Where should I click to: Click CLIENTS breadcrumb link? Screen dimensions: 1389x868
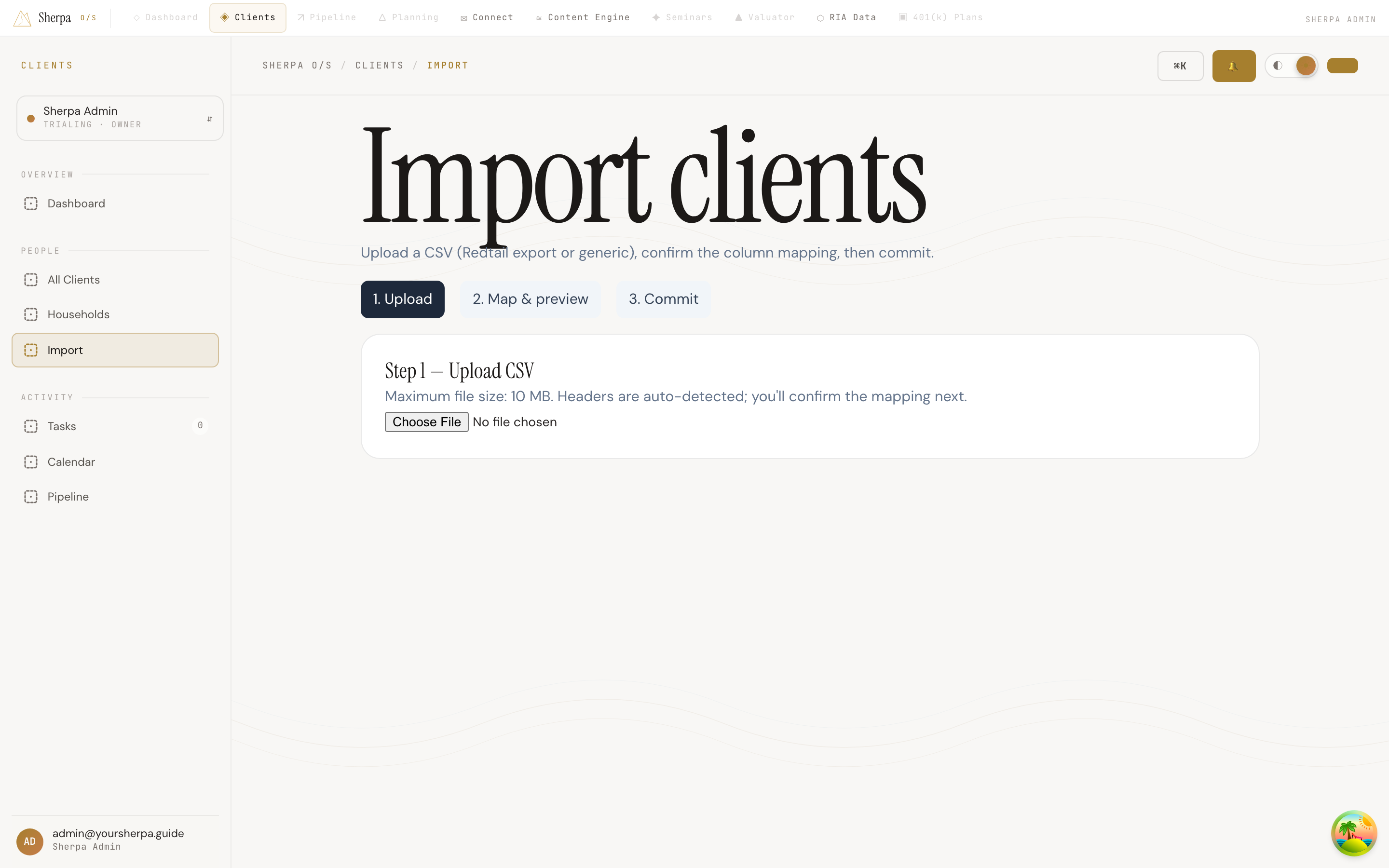pos(380,66)
